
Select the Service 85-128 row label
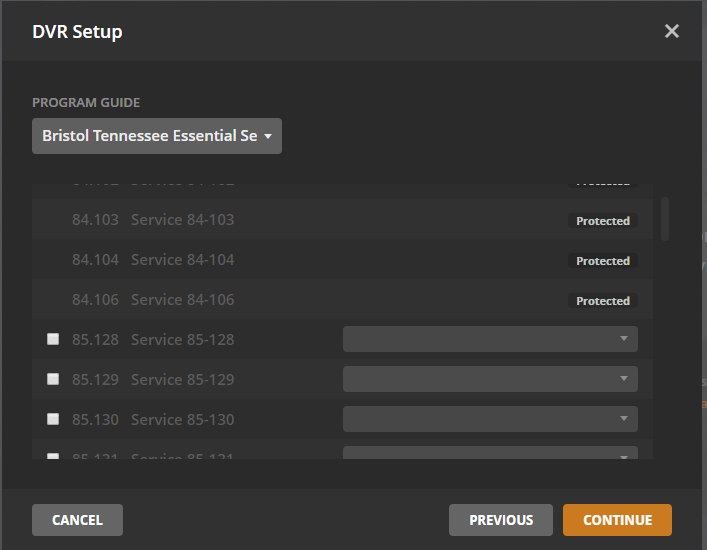(x=182, y=340)
